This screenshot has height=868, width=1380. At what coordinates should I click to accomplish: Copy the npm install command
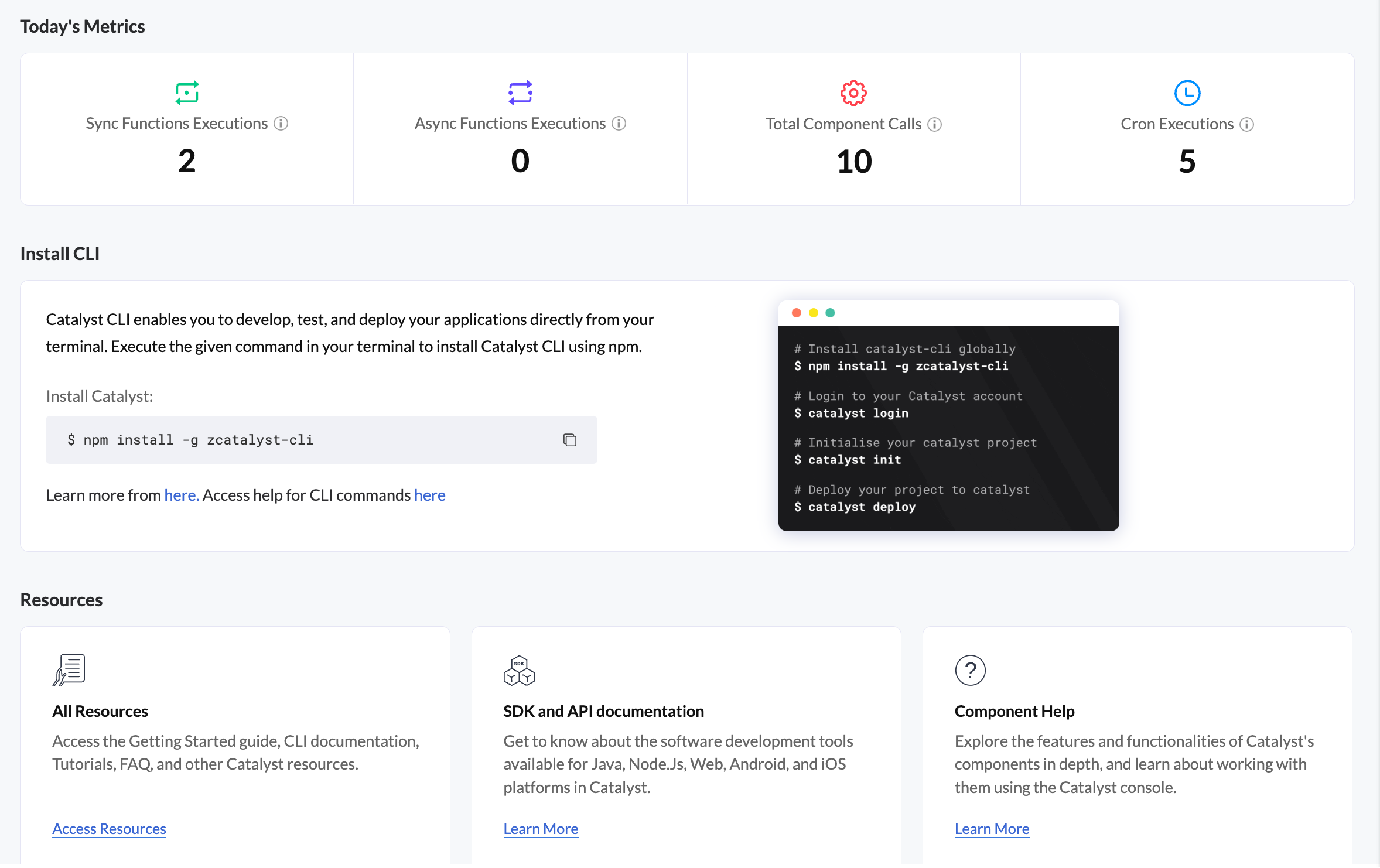pyautogui.click(x=570, y=440)
